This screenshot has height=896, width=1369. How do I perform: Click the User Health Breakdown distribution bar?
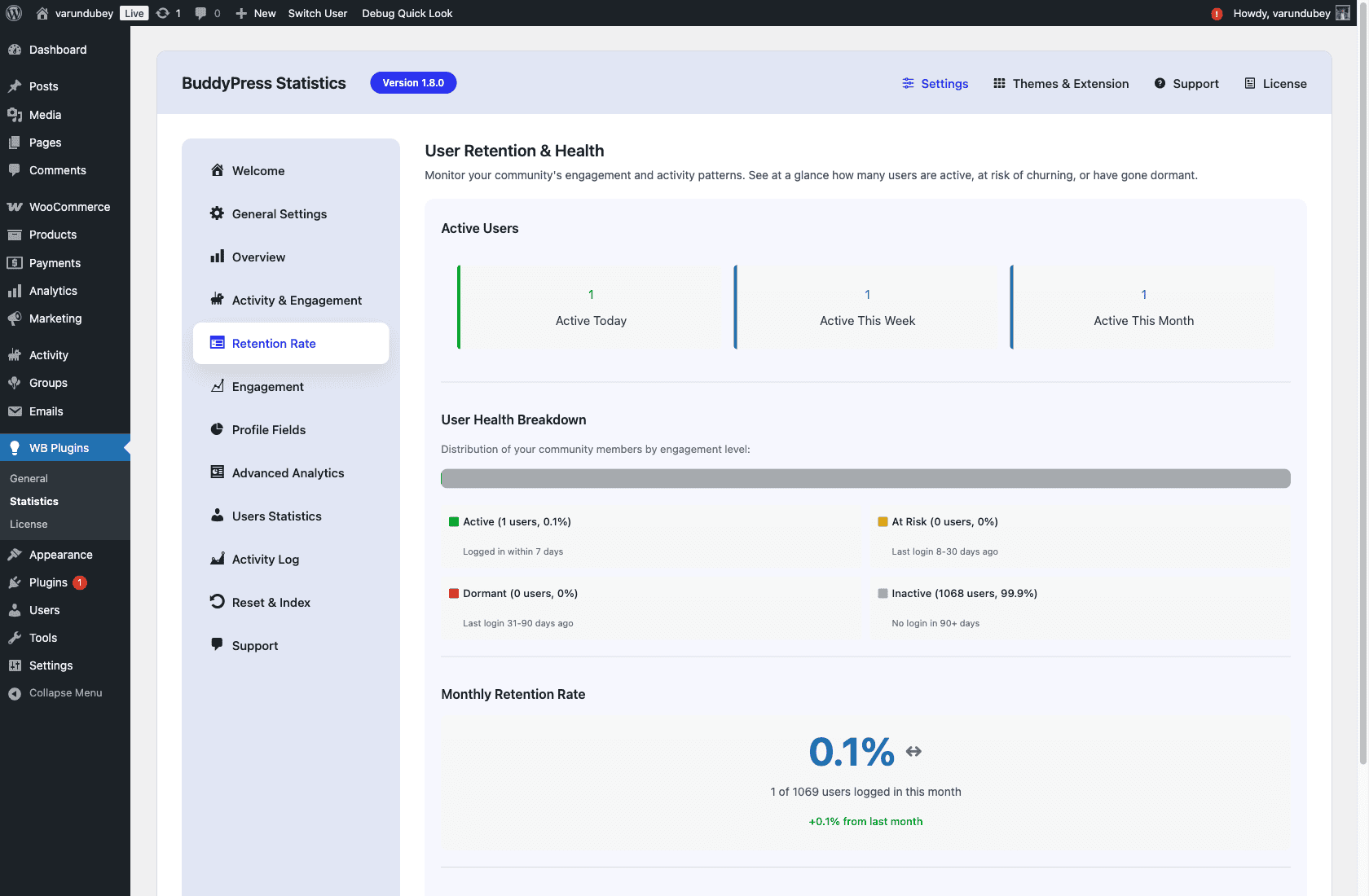coord(865,478)
